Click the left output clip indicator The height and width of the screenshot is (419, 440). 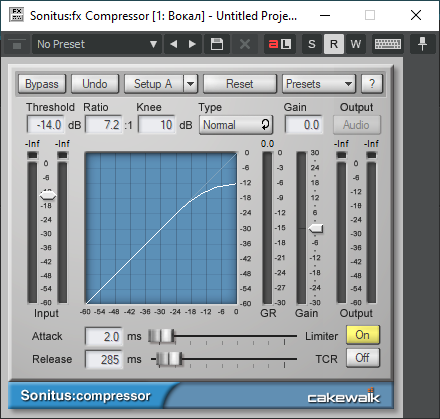click(x=341, y=155)
